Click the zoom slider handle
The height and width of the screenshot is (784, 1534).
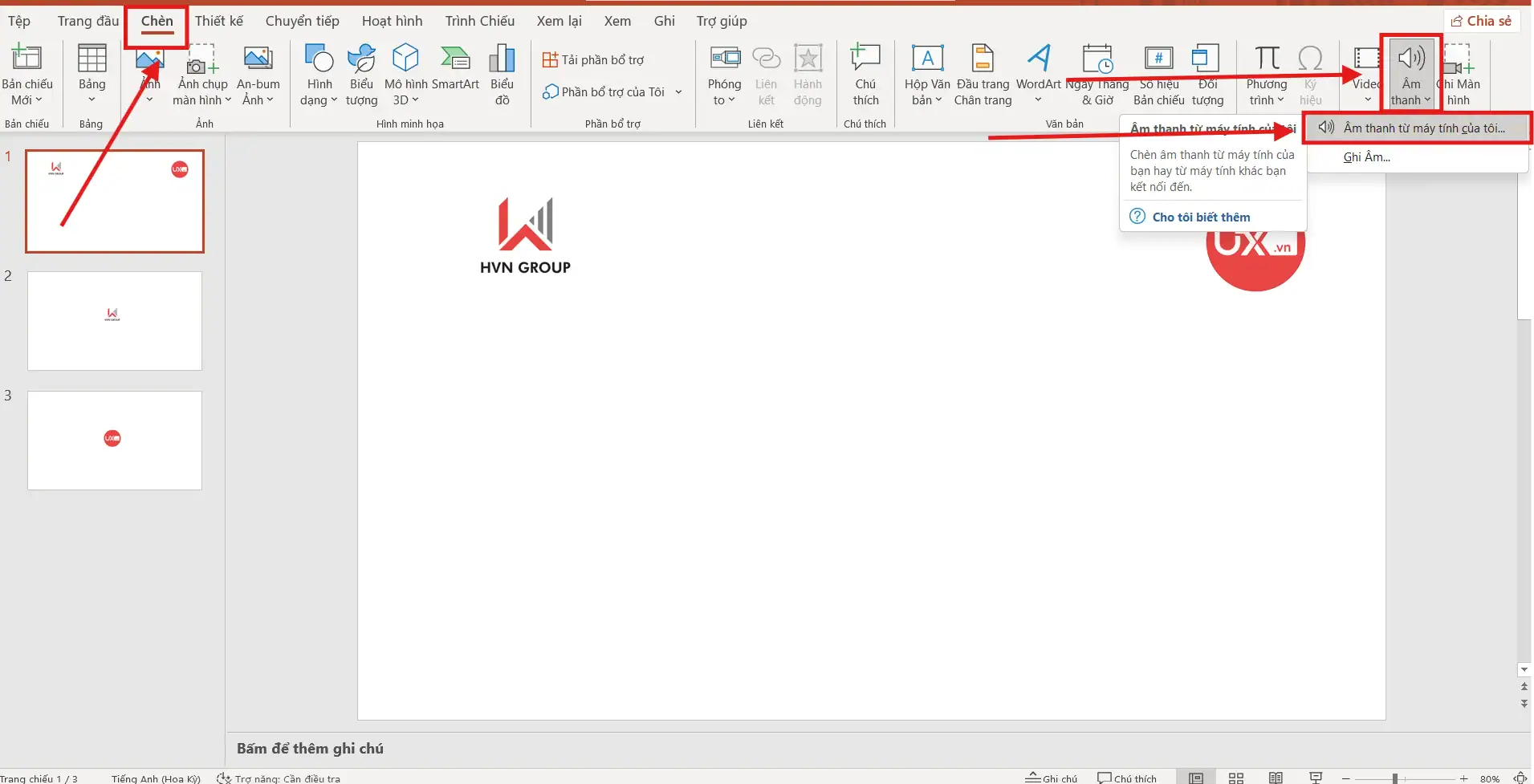click(1395, 778)
